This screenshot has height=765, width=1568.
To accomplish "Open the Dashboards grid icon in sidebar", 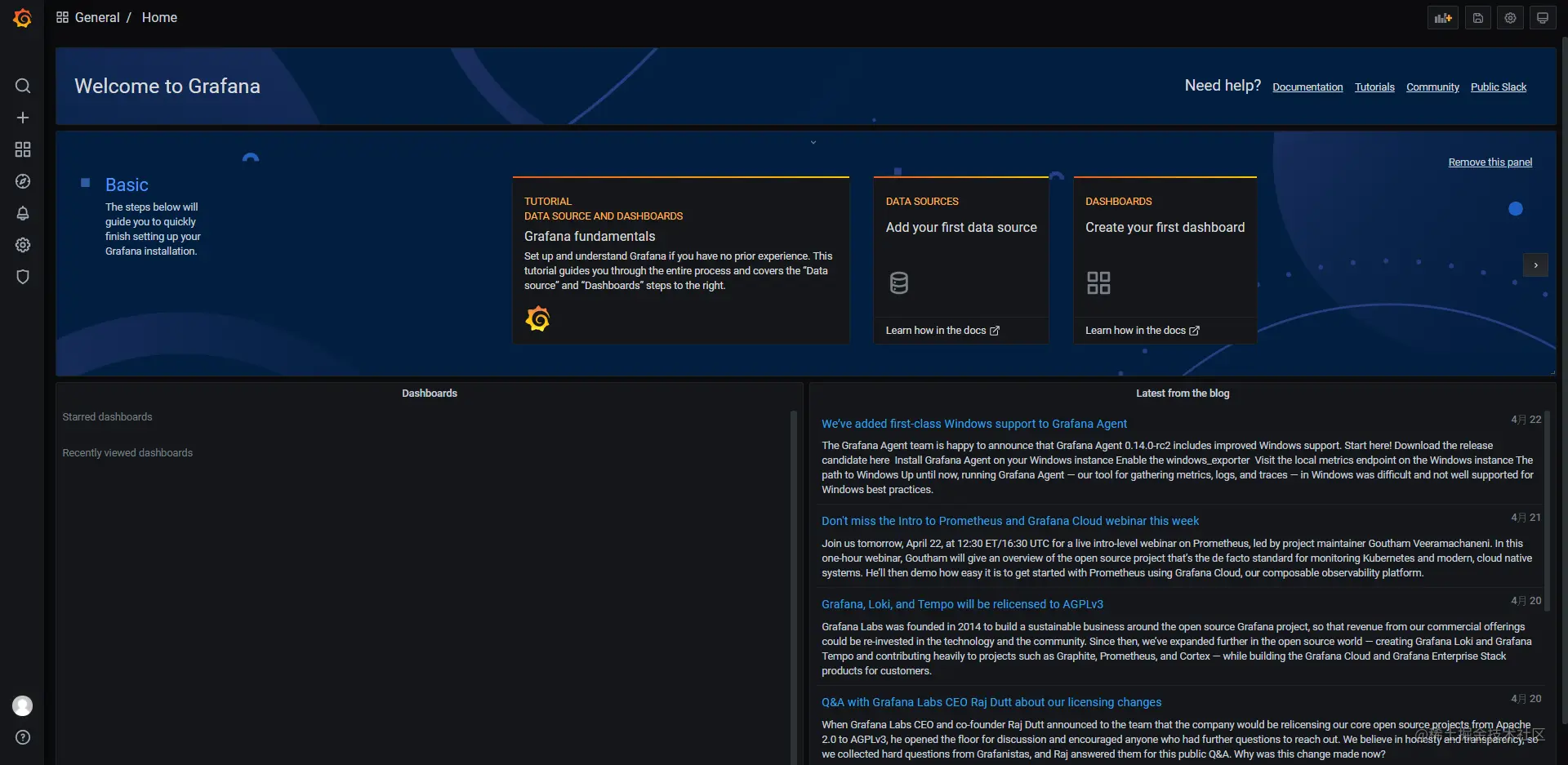I will pyautogui.click(x=23, y=149).
